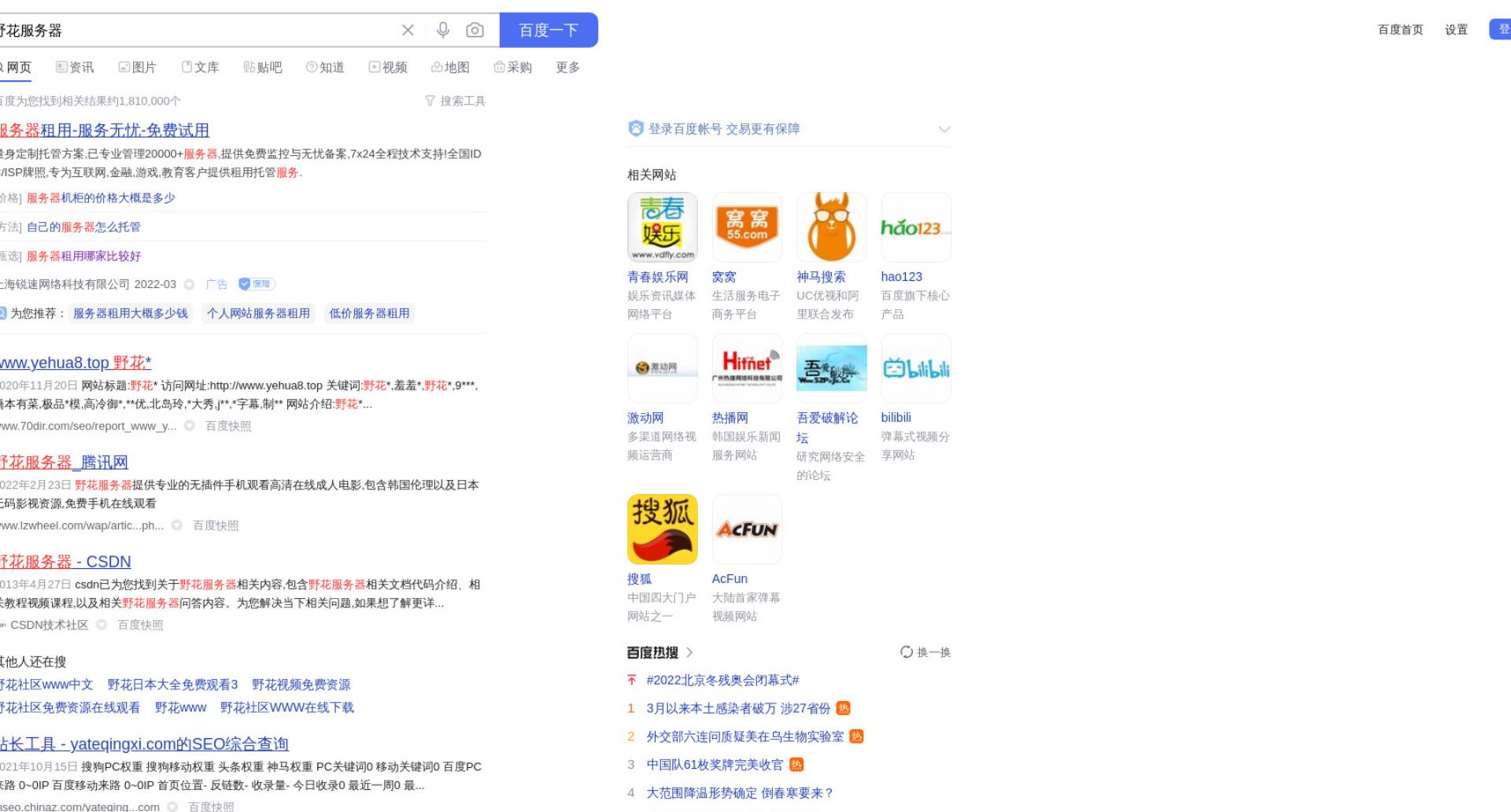Open 搜索工具 filter options
The width and height of the screenshot is (1511, 812).
click(455, 101)
